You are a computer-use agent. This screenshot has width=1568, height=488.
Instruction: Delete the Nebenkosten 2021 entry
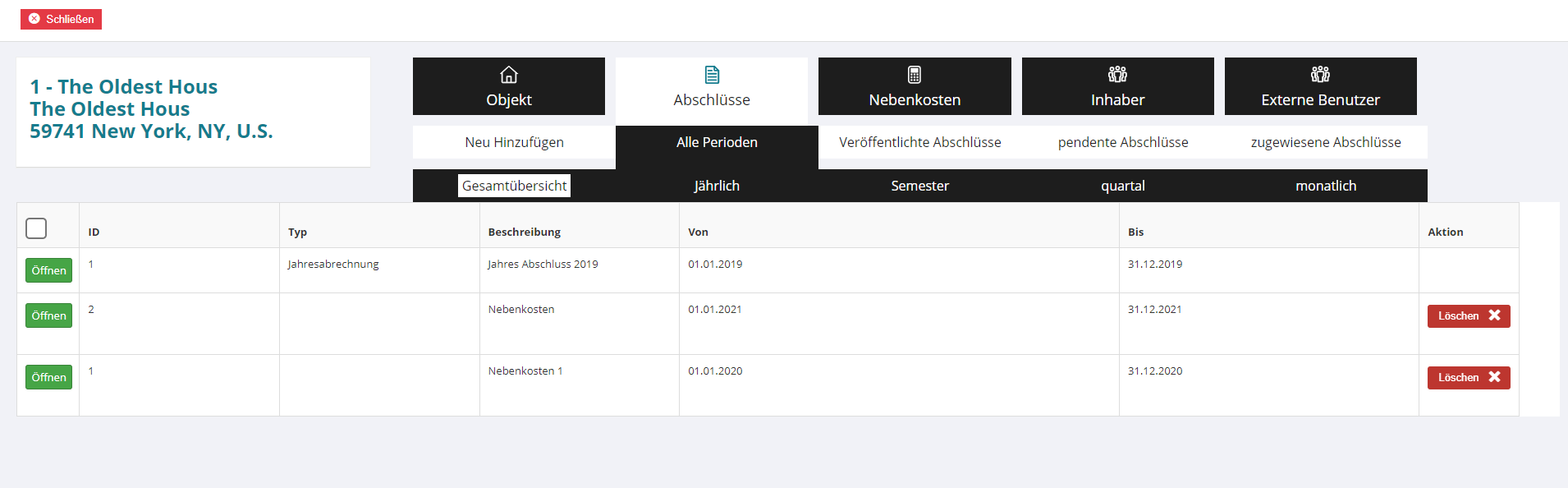1469,315
